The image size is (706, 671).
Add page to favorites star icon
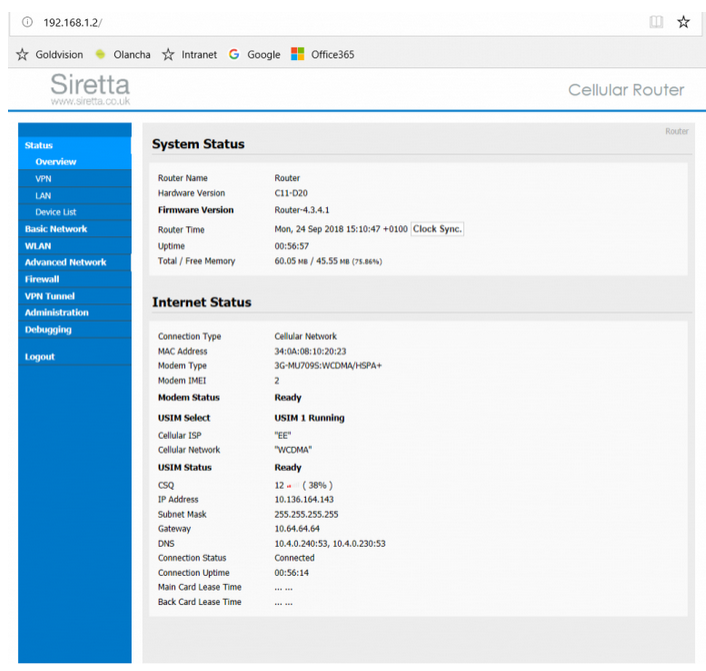click(x=683, y=22)
